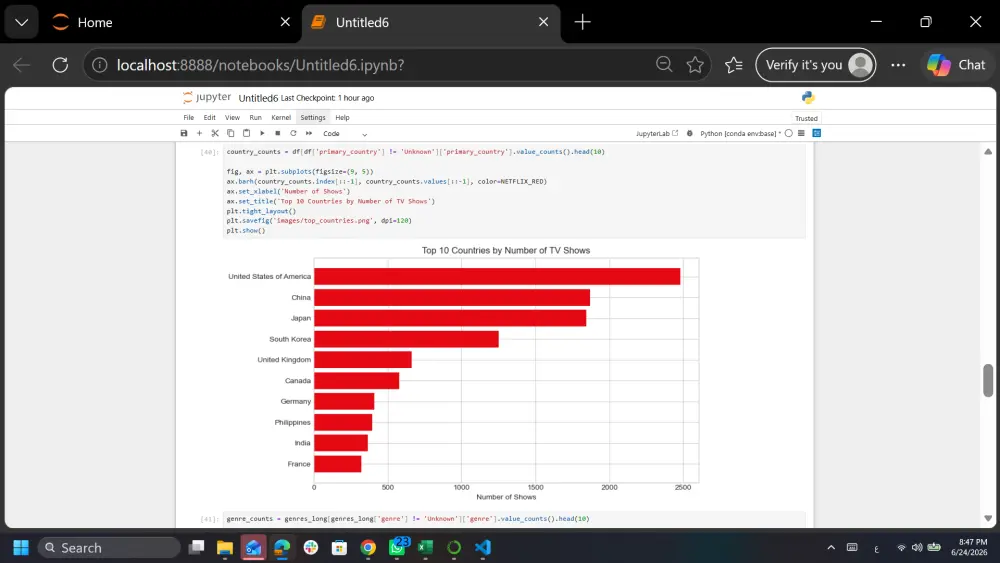Open a new browser tab
This screenshot has width=1000, height=563.
click(582, 22)
